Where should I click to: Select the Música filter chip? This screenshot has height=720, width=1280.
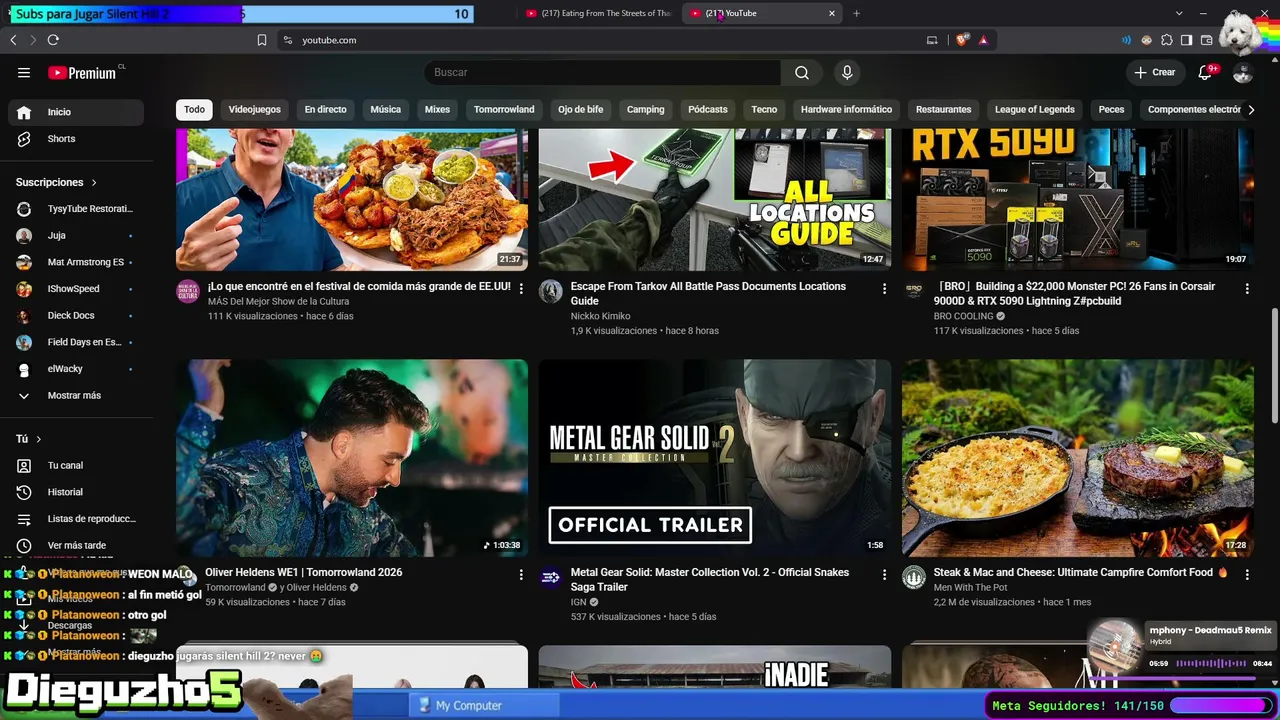[x=385, y=109]
